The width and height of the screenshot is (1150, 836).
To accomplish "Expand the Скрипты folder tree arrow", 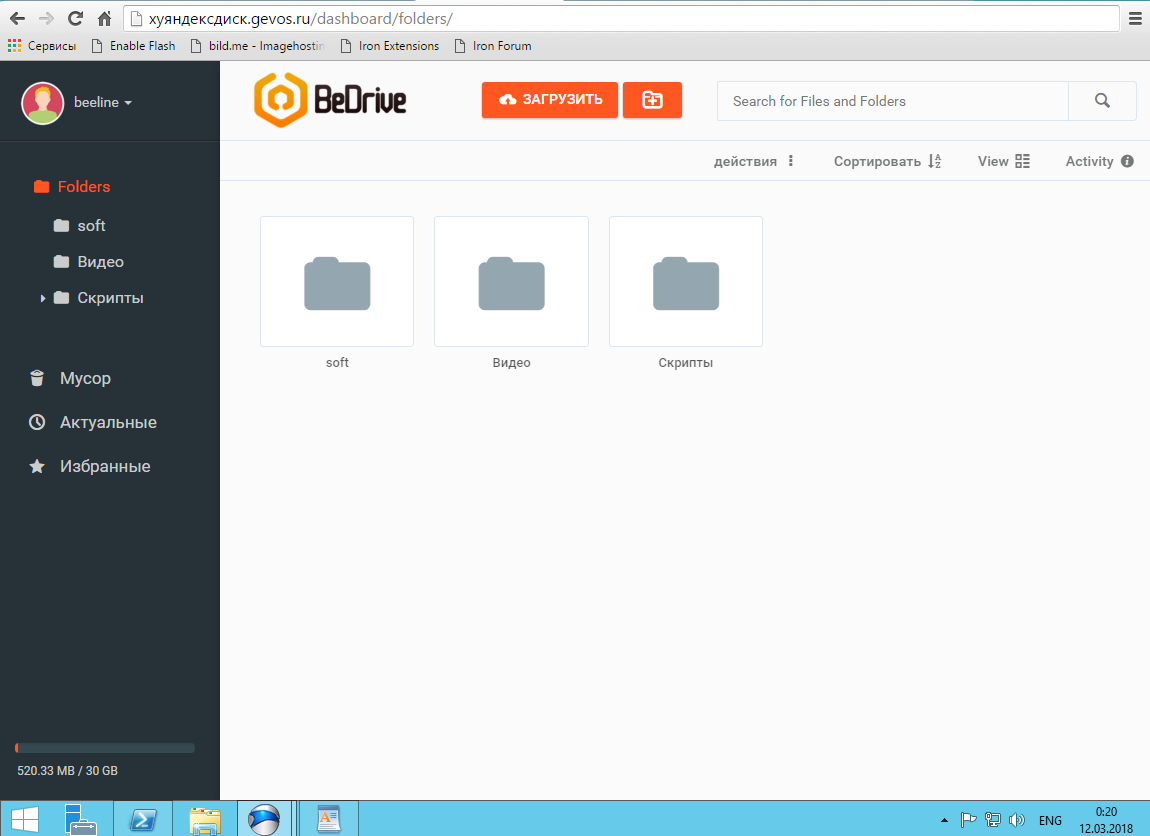I will (43, 298).
